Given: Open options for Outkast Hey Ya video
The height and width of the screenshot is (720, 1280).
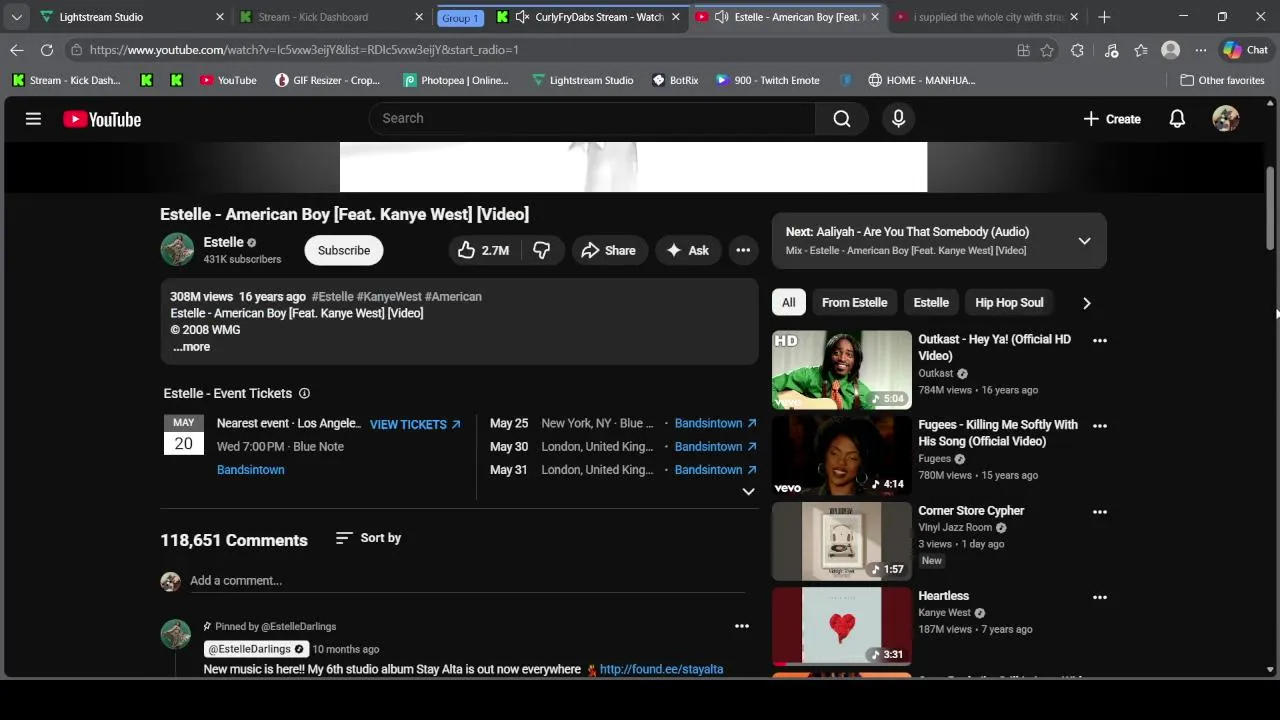Looking at the screenshot, I should click(x=1100, y=340).
